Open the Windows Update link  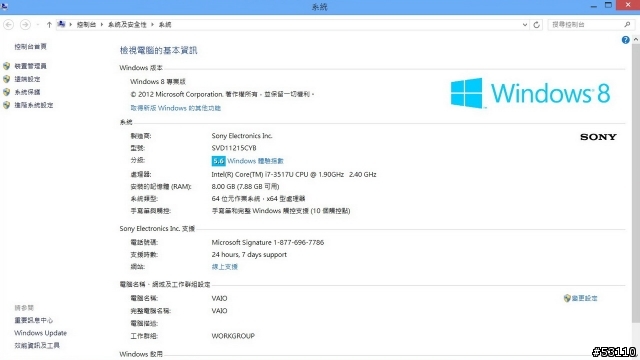tap(40, 333)
